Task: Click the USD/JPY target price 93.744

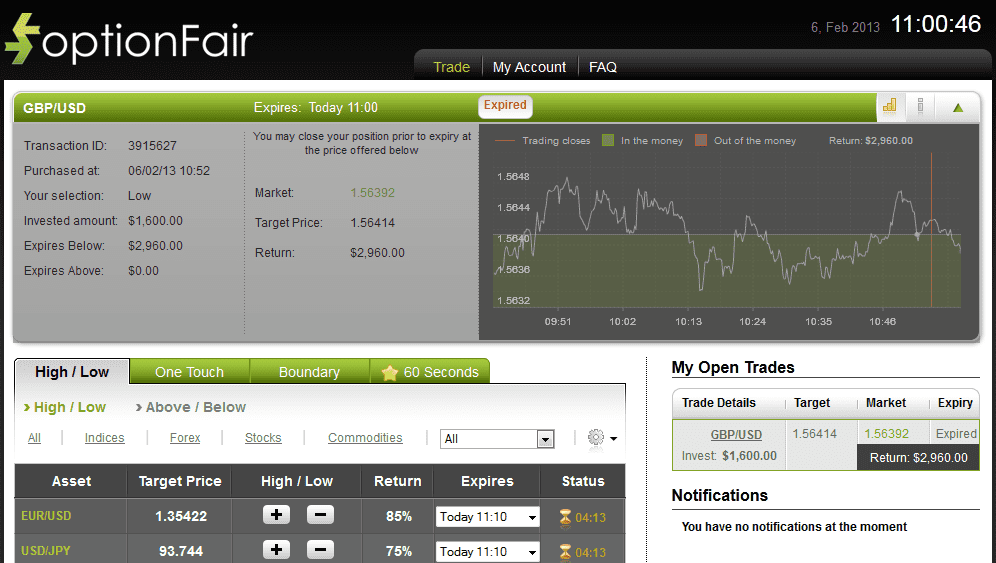Action: pos(181,551)
